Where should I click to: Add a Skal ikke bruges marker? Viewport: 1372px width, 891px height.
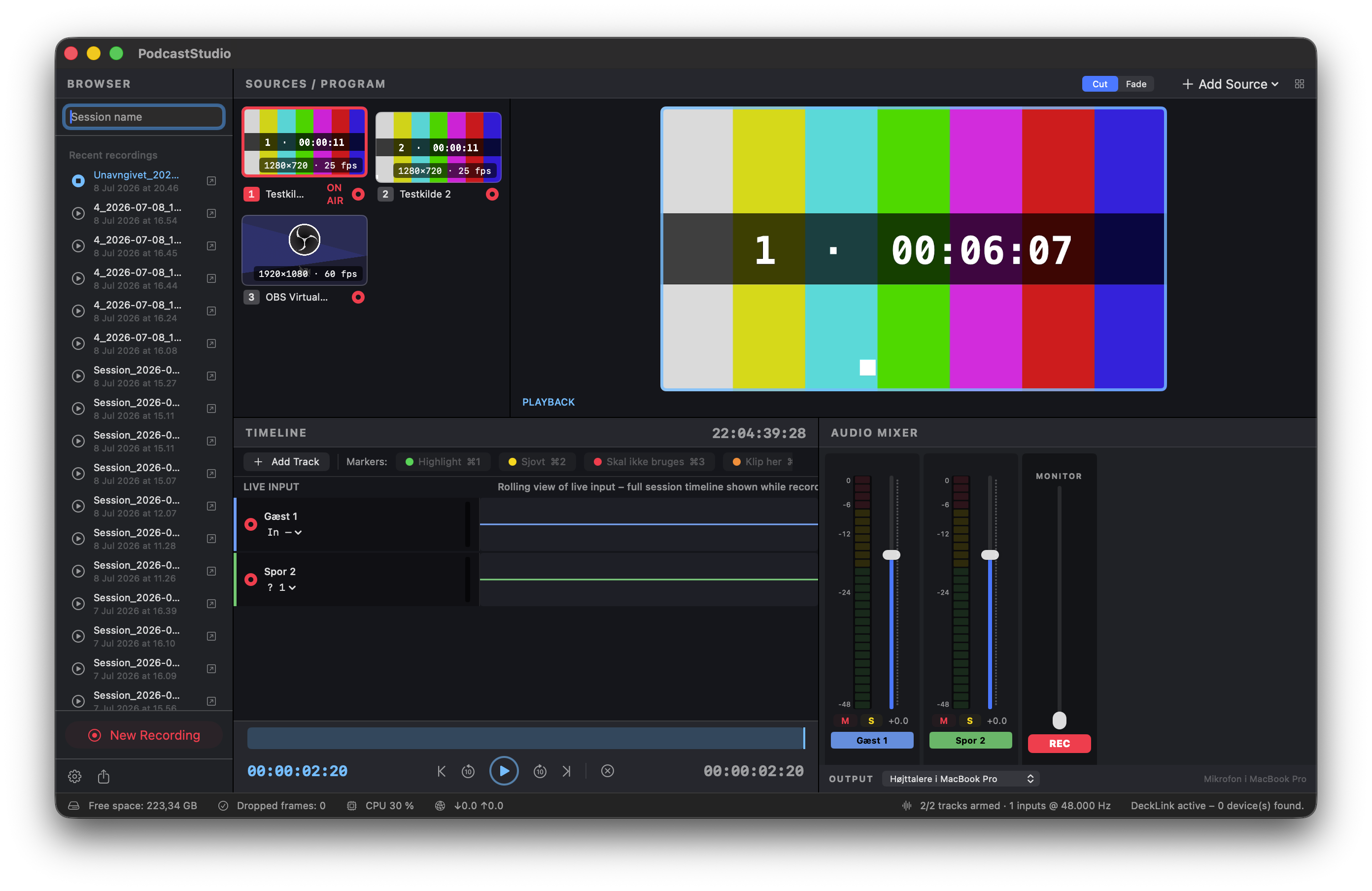point(649,462)
